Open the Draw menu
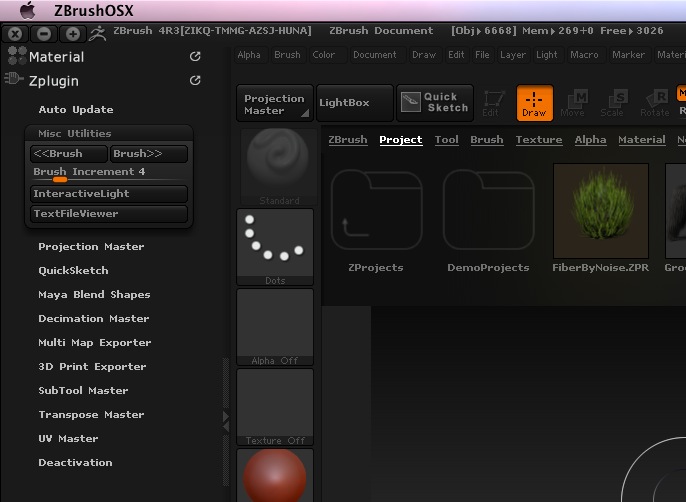The height and width of the screenshot is (502, 686). (x=424, y=55)
